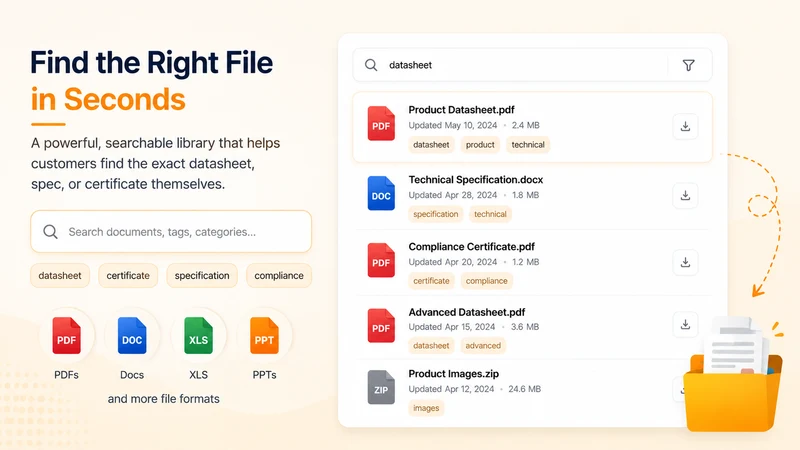Click the orange 'in Seconds' heading
Viewport: 800px width, 450px height.
point(108,99)
